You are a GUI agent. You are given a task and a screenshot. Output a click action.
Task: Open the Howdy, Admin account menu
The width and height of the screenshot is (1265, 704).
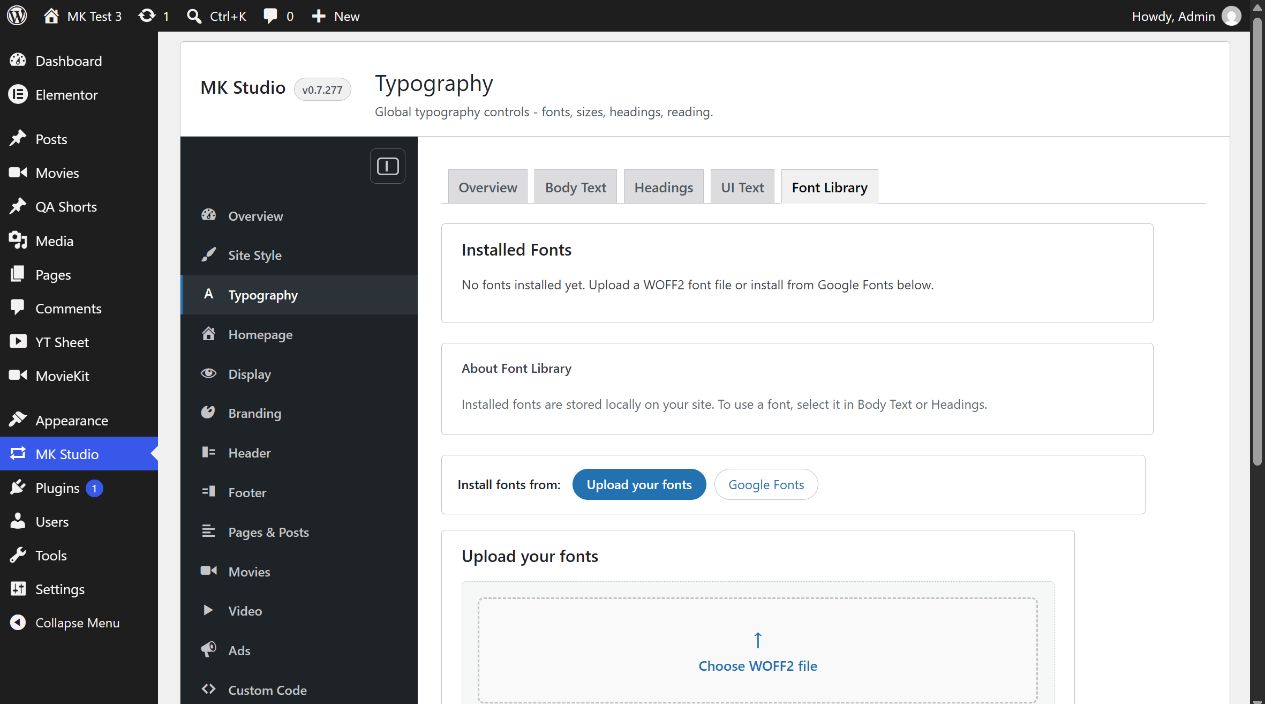[1186, 16]
